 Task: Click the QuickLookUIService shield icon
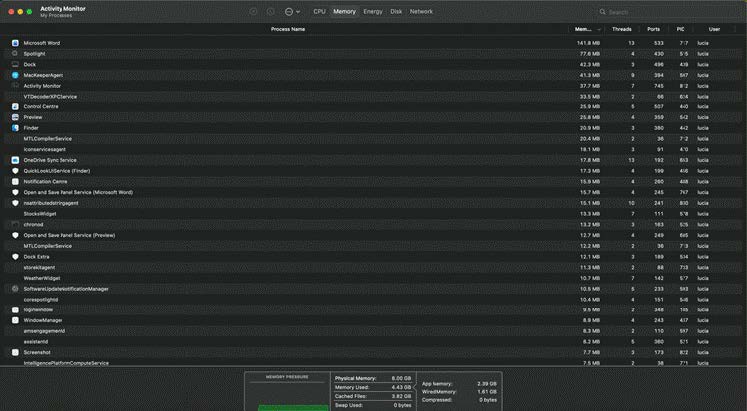coord(15,170)
